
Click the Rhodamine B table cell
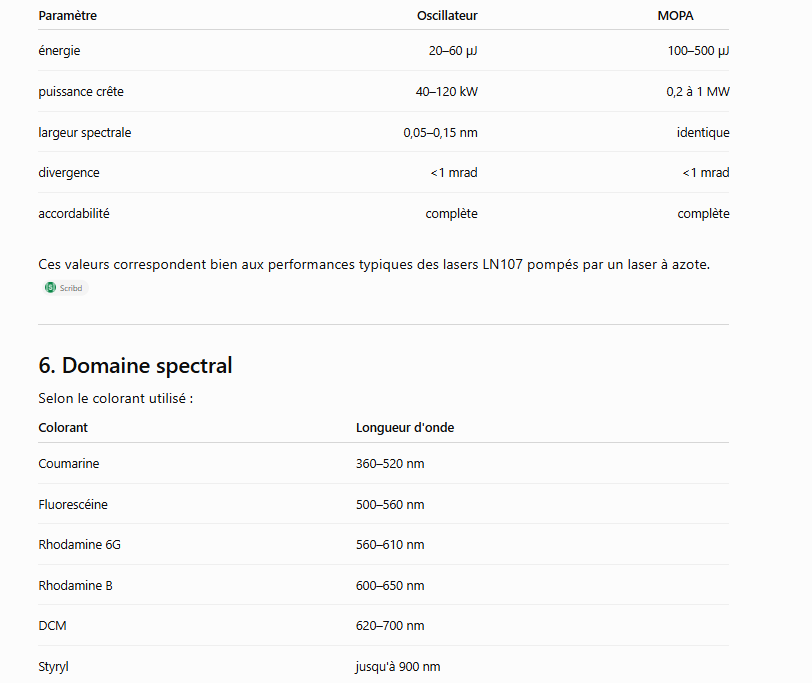pyautogui.click(x=76, y=586)
